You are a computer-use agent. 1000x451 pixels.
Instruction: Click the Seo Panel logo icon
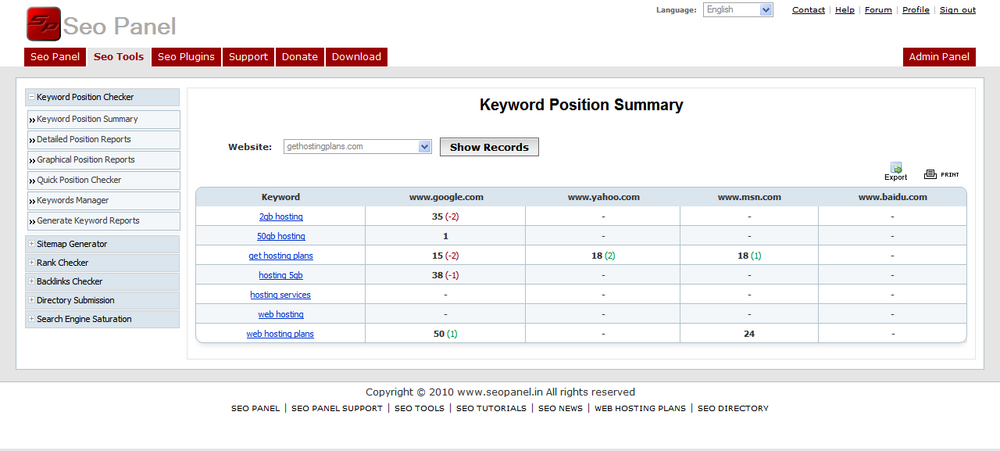(x=43, y=24)
